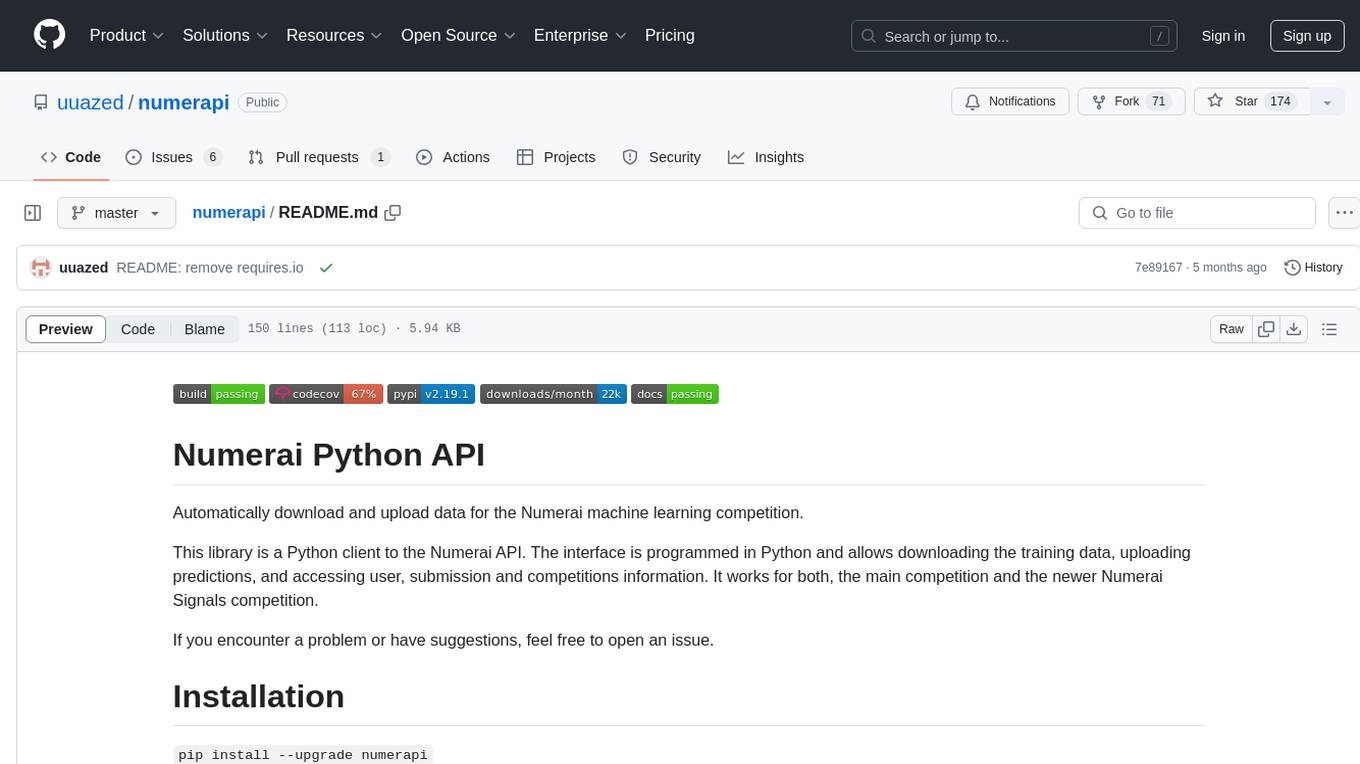The height and width of the screenshot is (764, 1360).
Task: Expand the Open Source menu
Action: point(458,35)
